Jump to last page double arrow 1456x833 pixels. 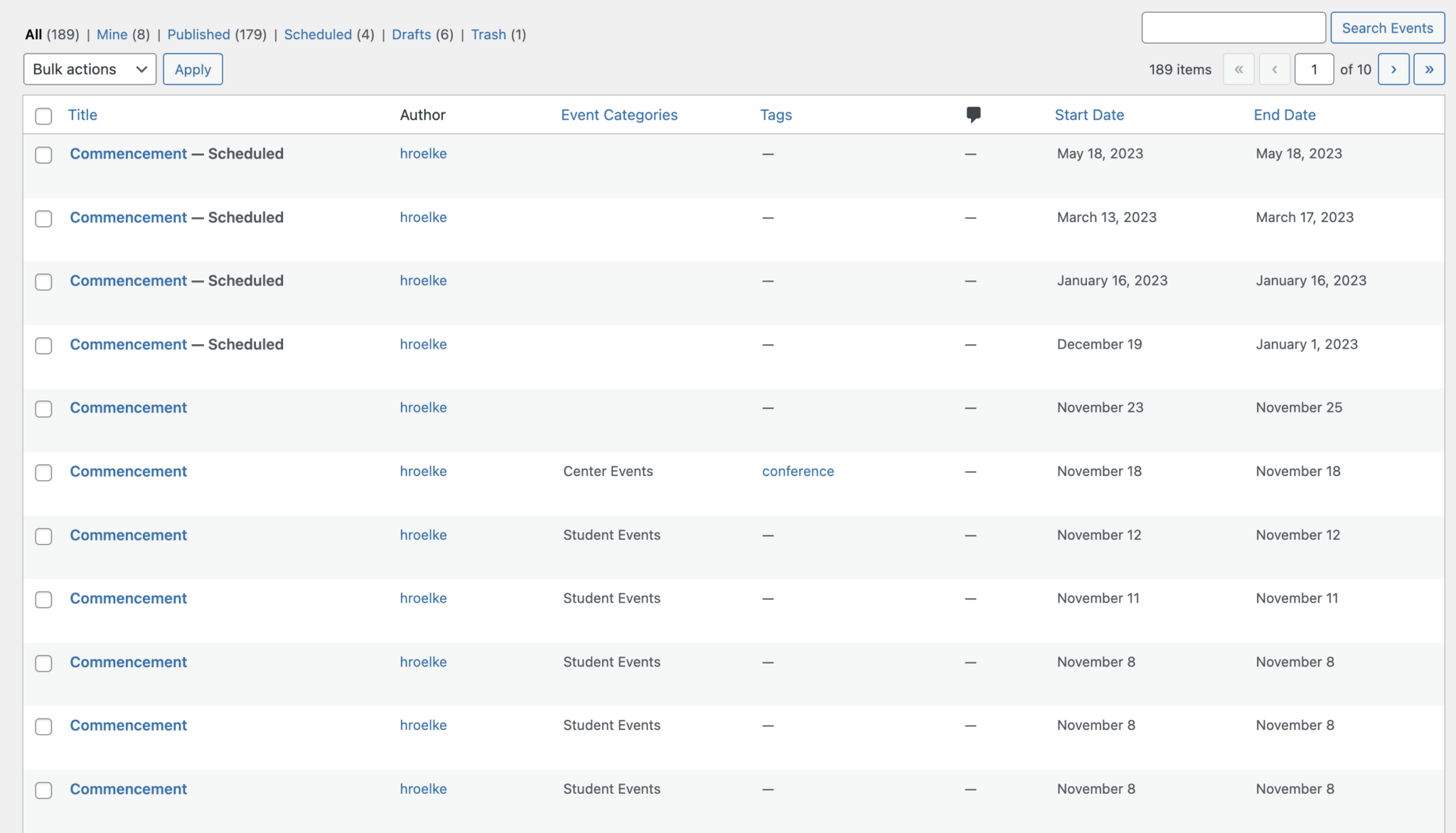(1429, 70)
